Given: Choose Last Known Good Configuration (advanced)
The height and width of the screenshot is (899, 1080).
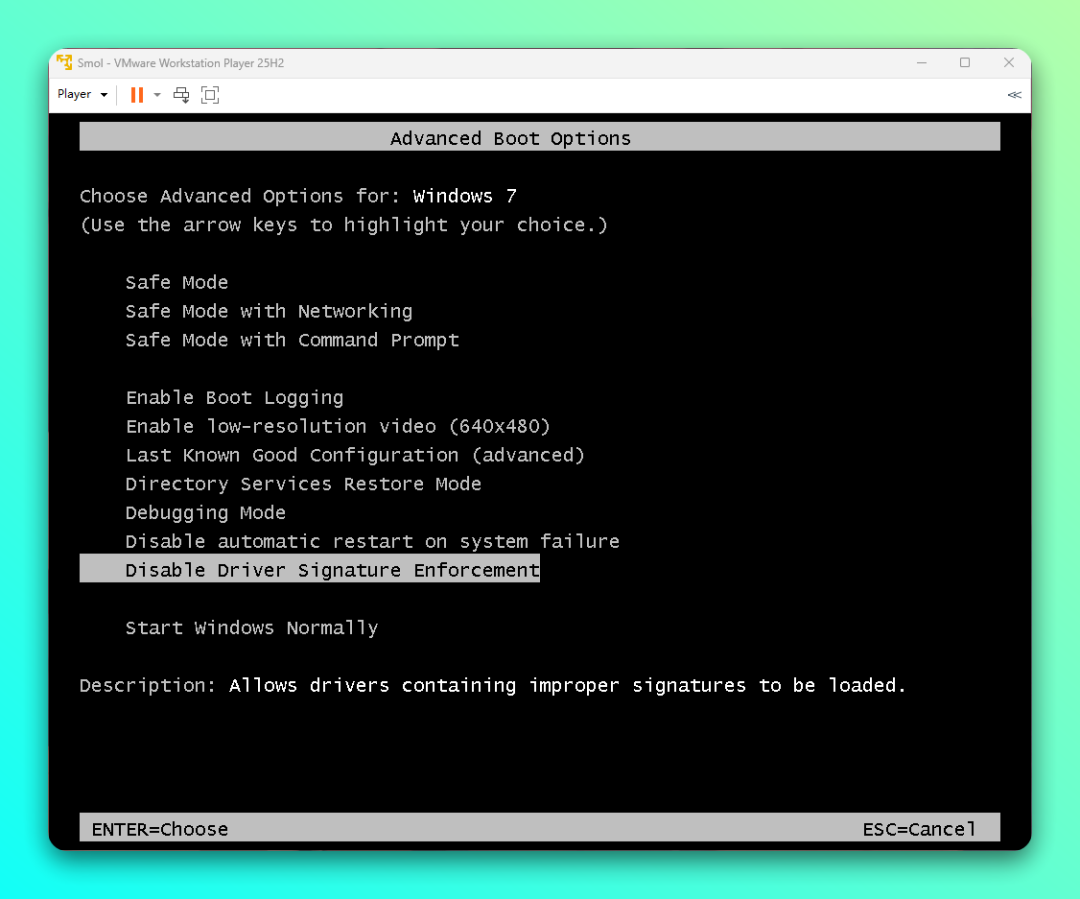Looking at the screenshot, I should click(x=354, y=455).
